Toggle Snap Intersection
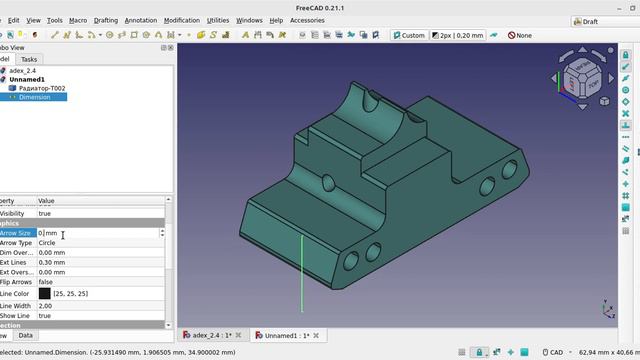The image size is (640, 360). 625,113
